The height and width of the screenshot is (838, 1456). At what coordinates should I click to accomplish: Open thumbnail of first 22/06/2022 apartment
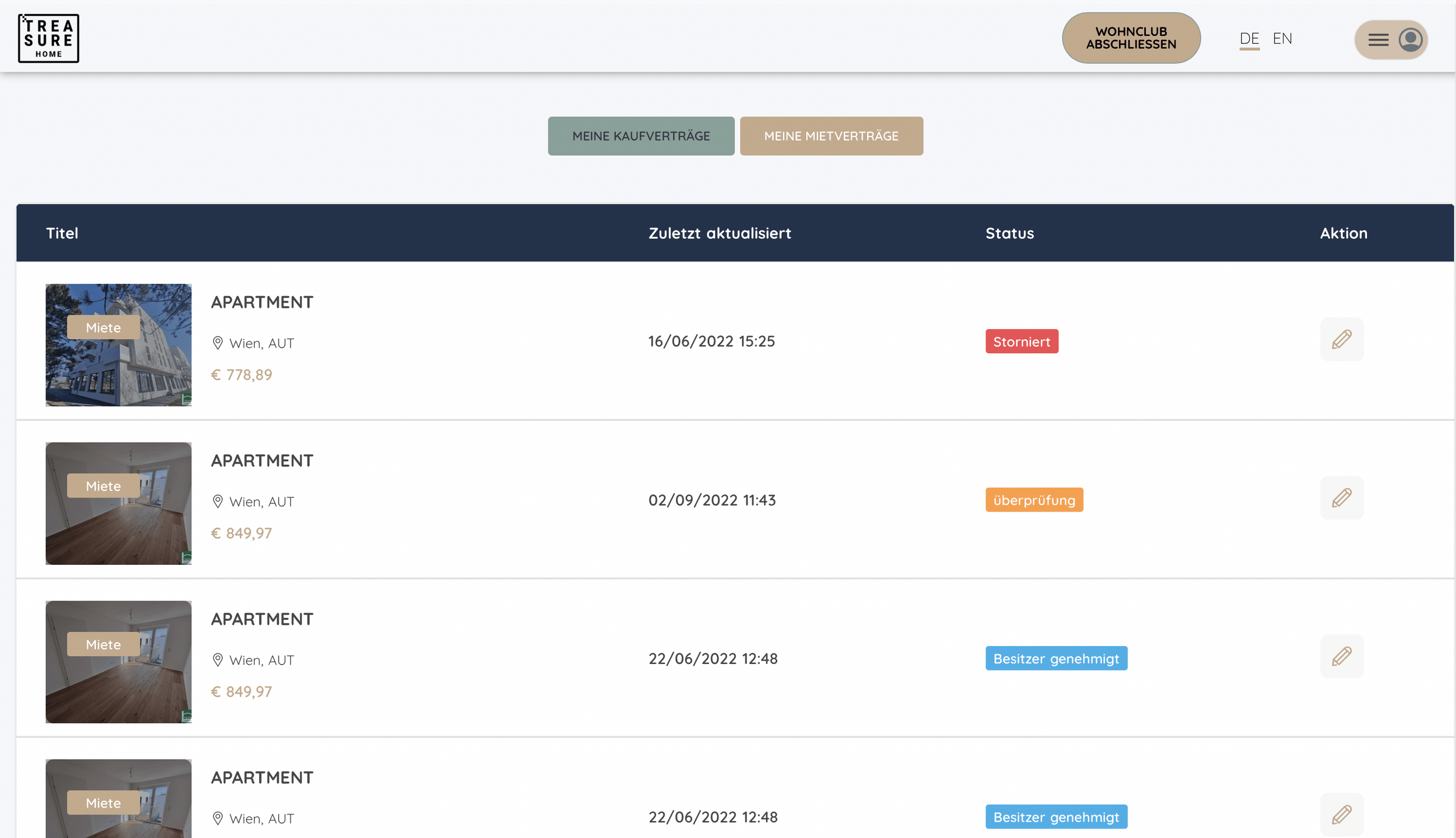click(x=119, y=662)
